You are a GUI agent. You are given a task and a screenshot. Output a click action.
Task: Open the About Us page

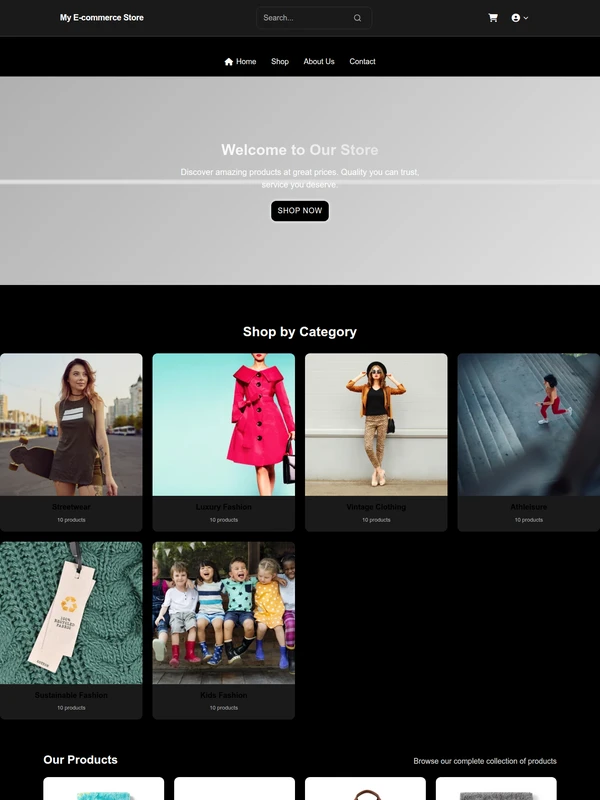(319, 61)
